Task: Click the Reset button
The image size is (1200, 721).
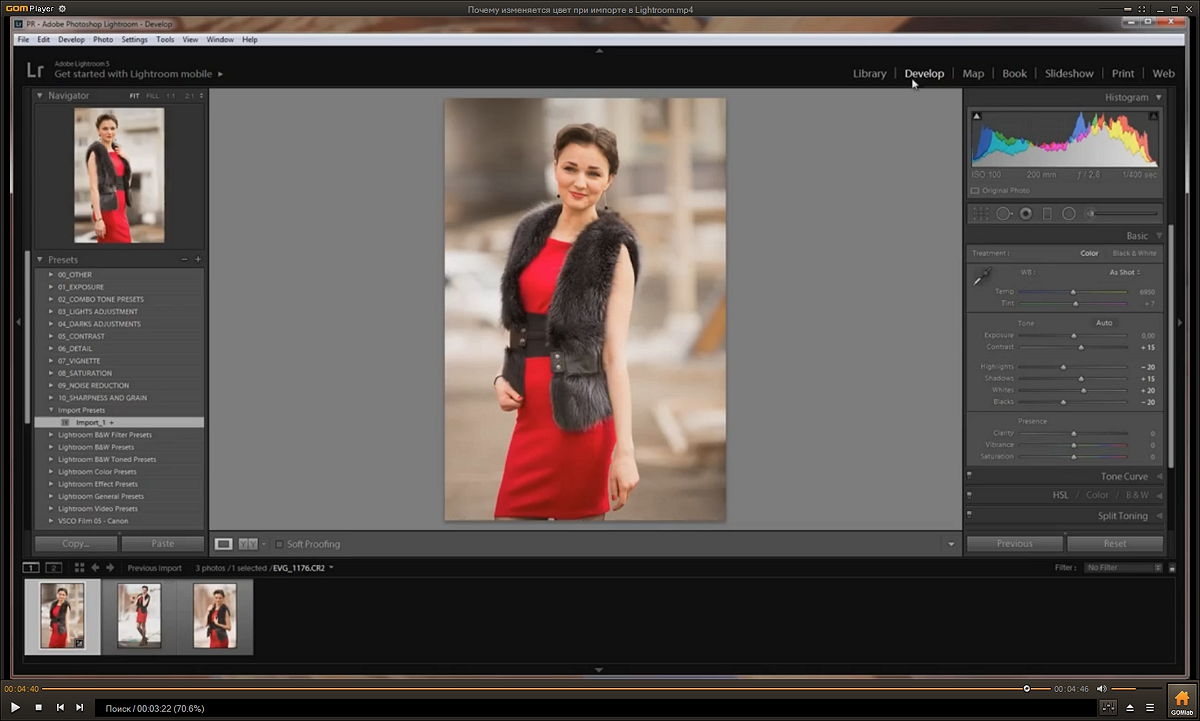Action: point(1115,544)
